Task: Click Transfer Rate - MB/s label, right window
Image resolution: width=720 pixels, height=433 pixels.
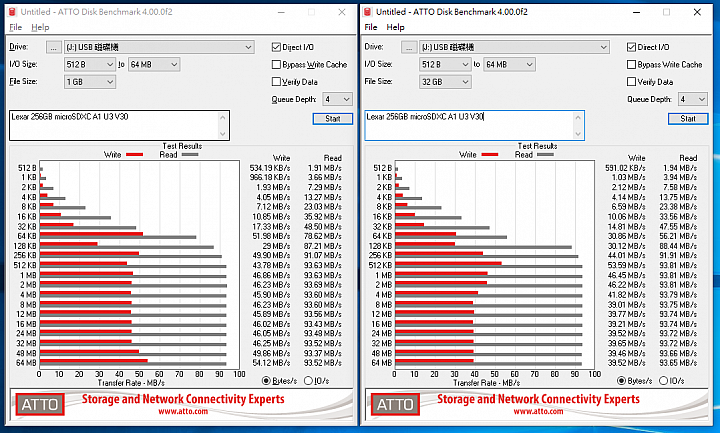Action: [486, 383]
